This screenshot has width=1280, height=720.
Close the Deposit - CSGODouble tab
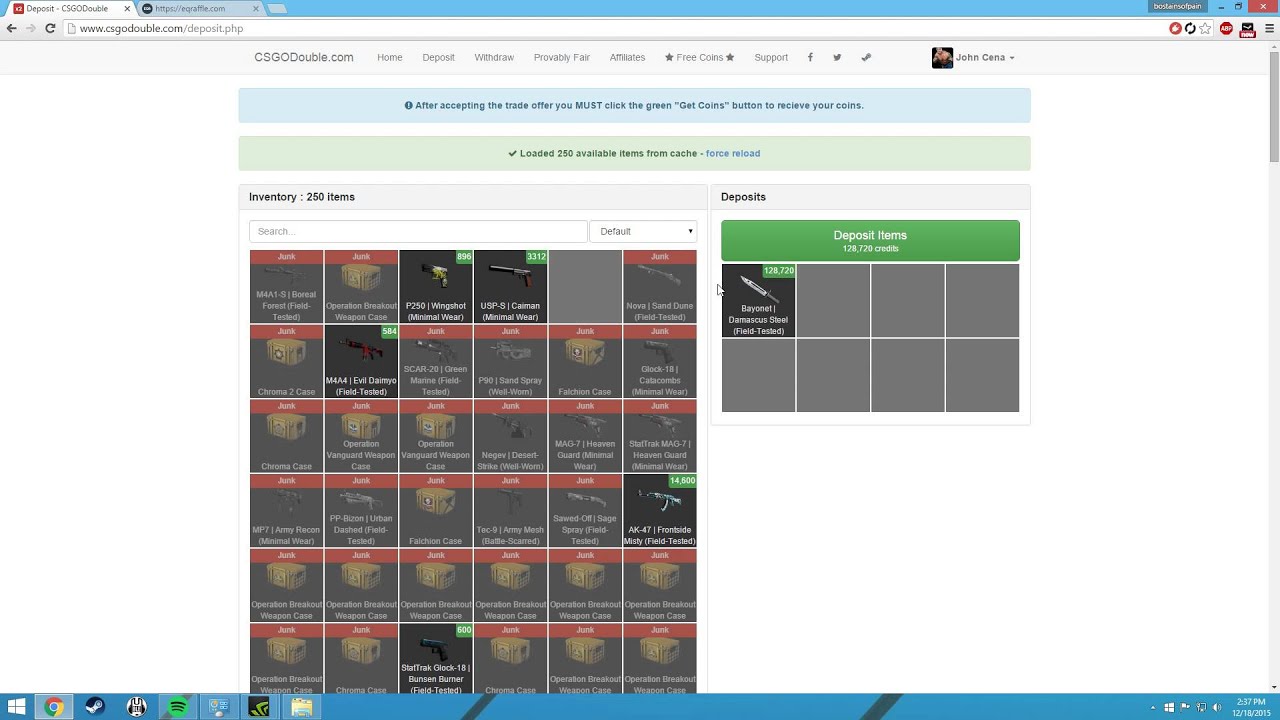[x=127, y=8]
